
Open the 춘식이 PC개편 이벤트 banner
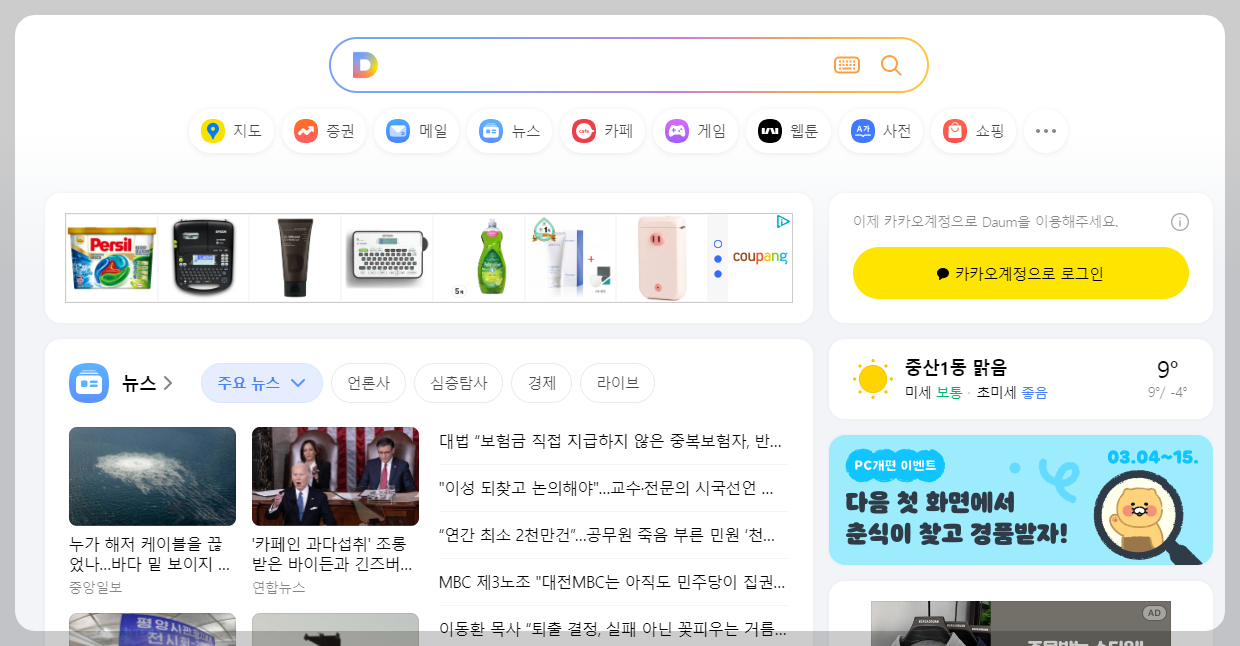point(1021,500)
